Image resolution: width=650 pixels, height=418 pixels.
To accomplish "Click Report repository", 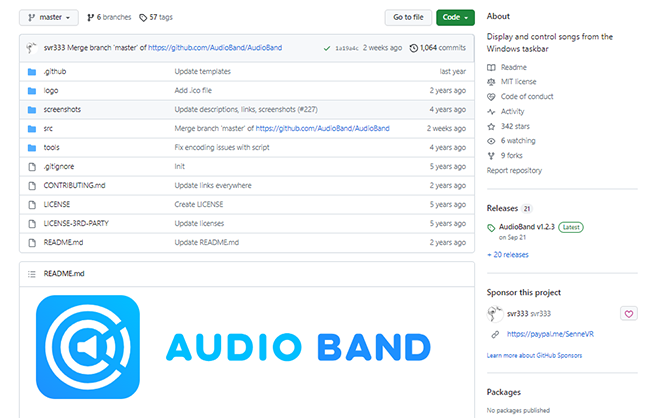I will (x=514, y=171).
